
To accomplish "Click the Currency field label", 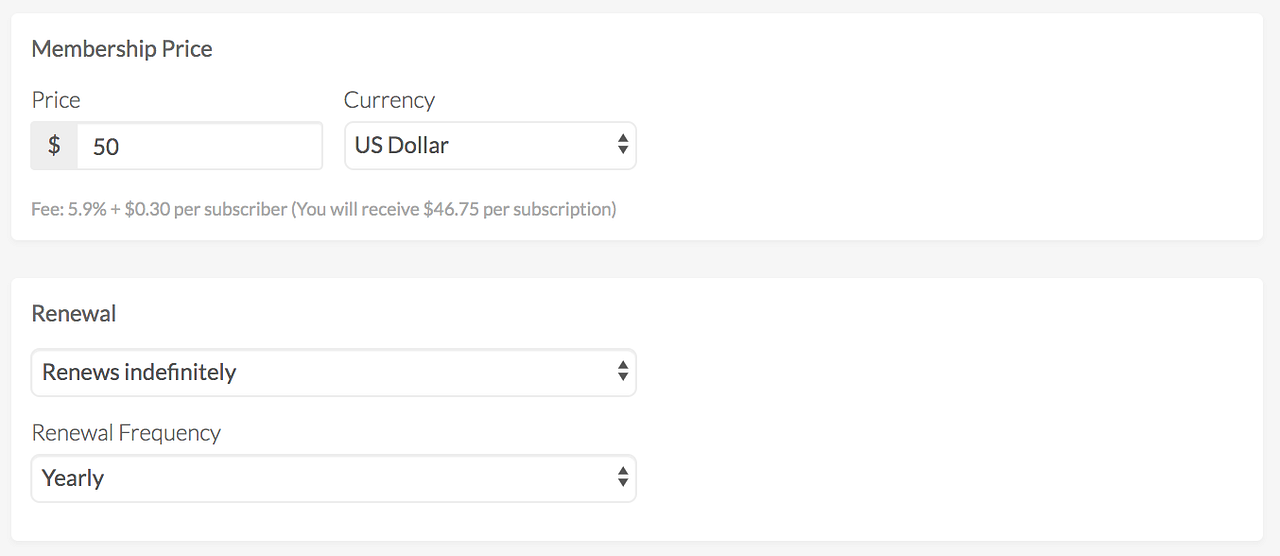I will (389, 100).
